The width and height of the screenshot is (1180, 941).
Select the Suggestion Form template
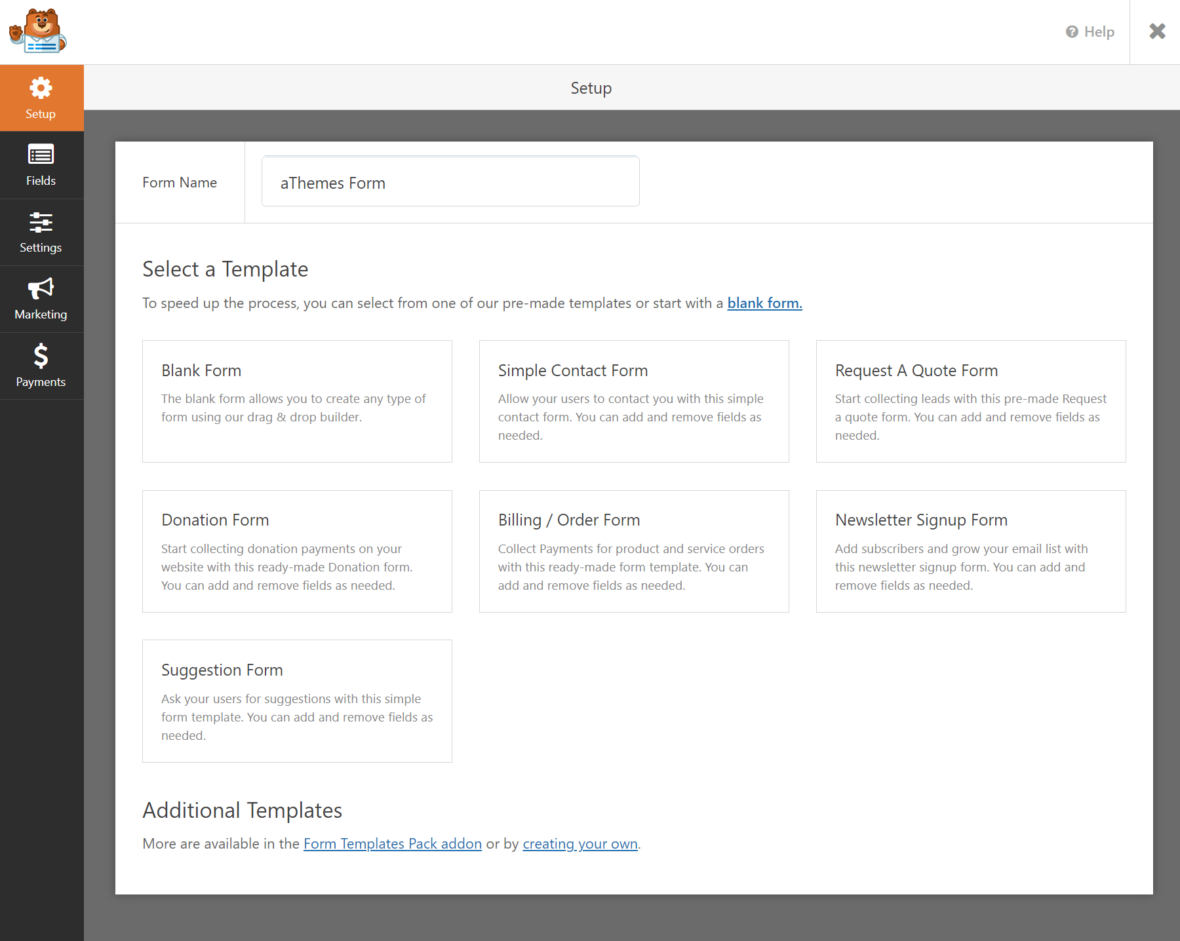(x=297, y=701)
